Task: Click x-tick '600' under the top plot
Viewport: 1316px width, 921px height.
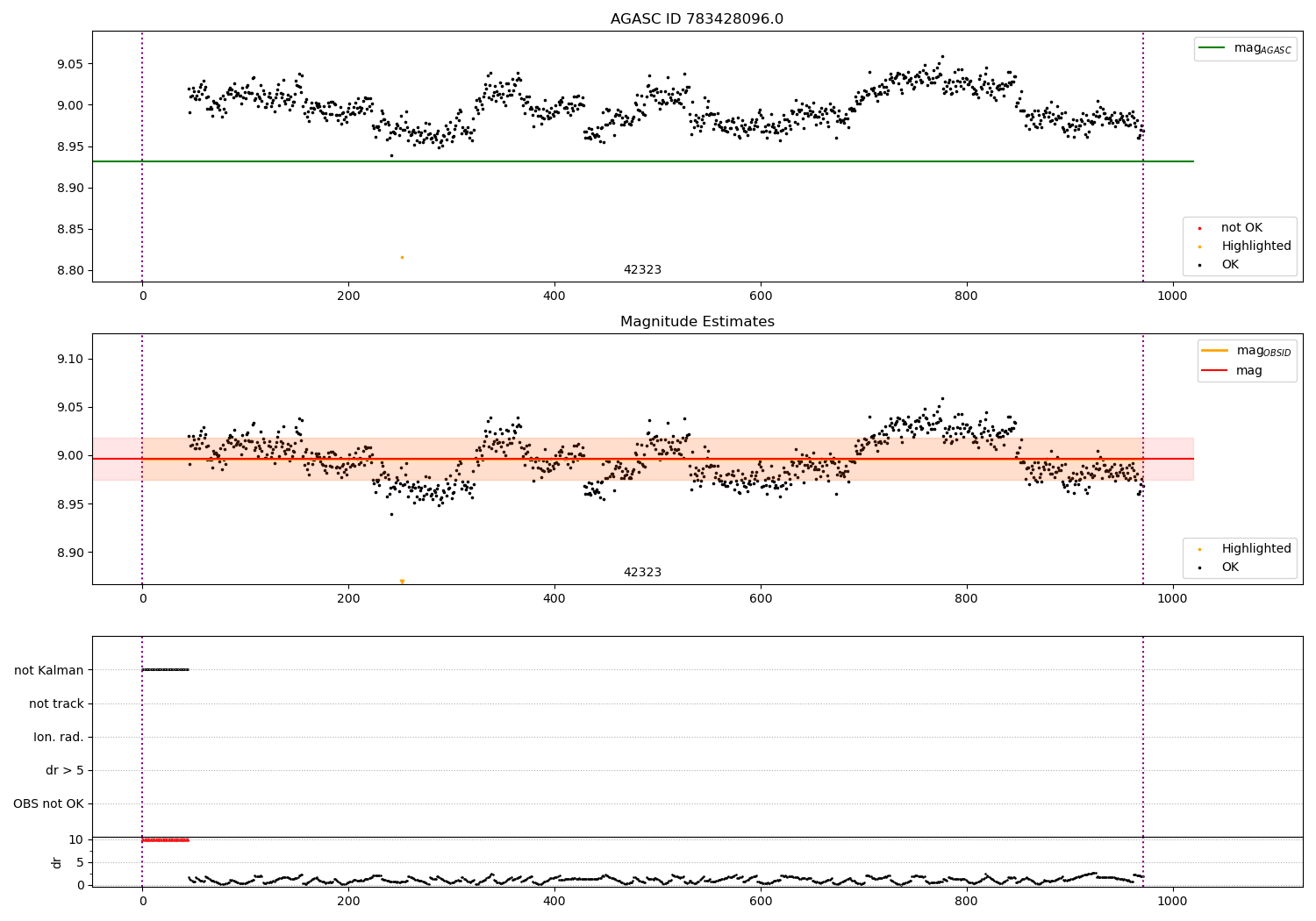Action: 761,296
